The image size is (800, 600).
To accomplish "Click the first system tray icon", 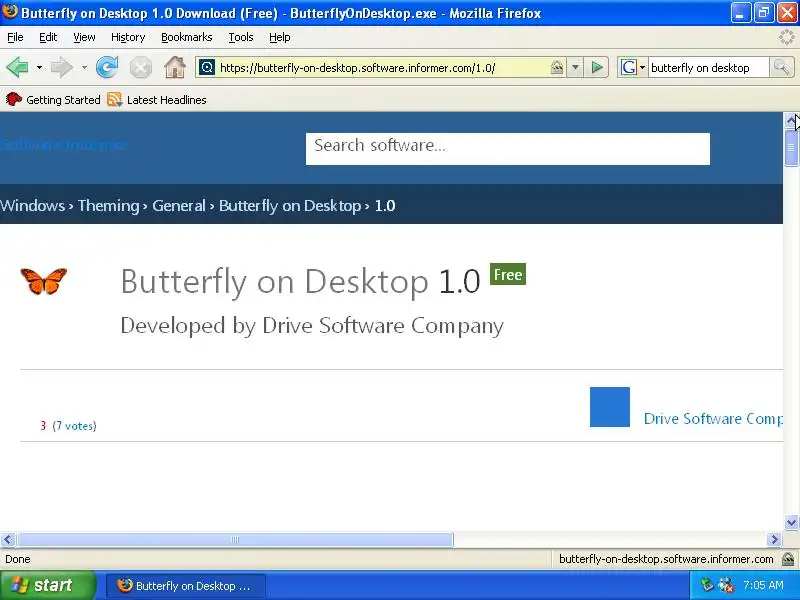I will coord(707,585).
